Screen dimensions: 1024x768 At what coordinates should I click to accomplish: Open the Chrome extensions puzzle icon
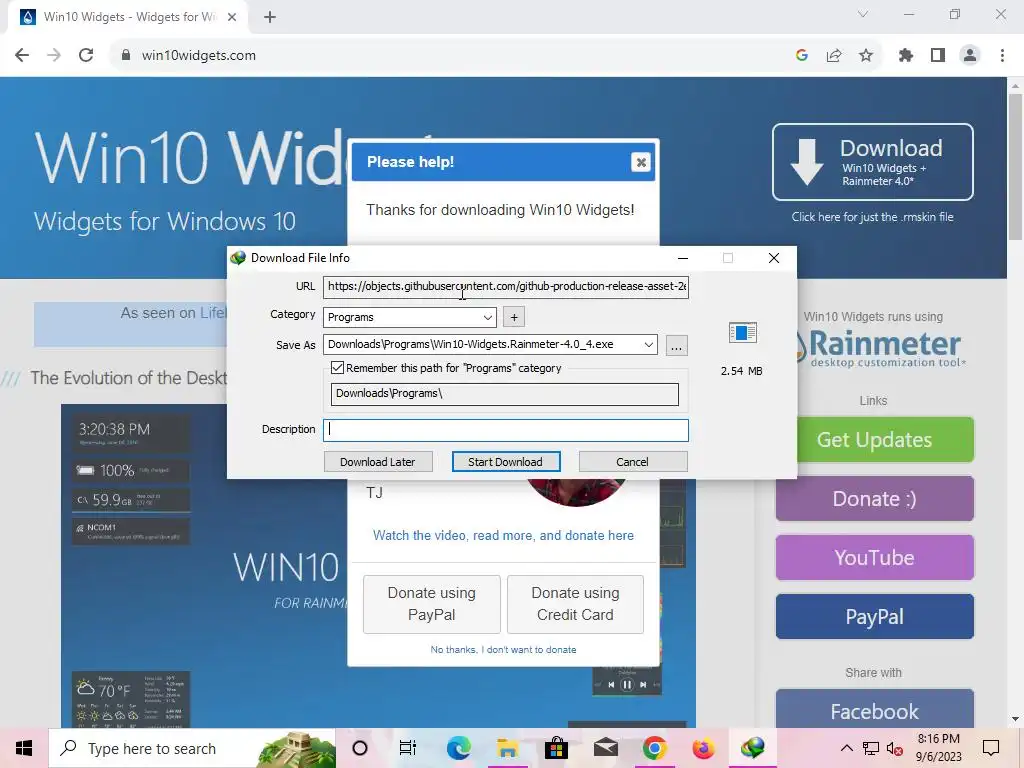coord(906,56)
